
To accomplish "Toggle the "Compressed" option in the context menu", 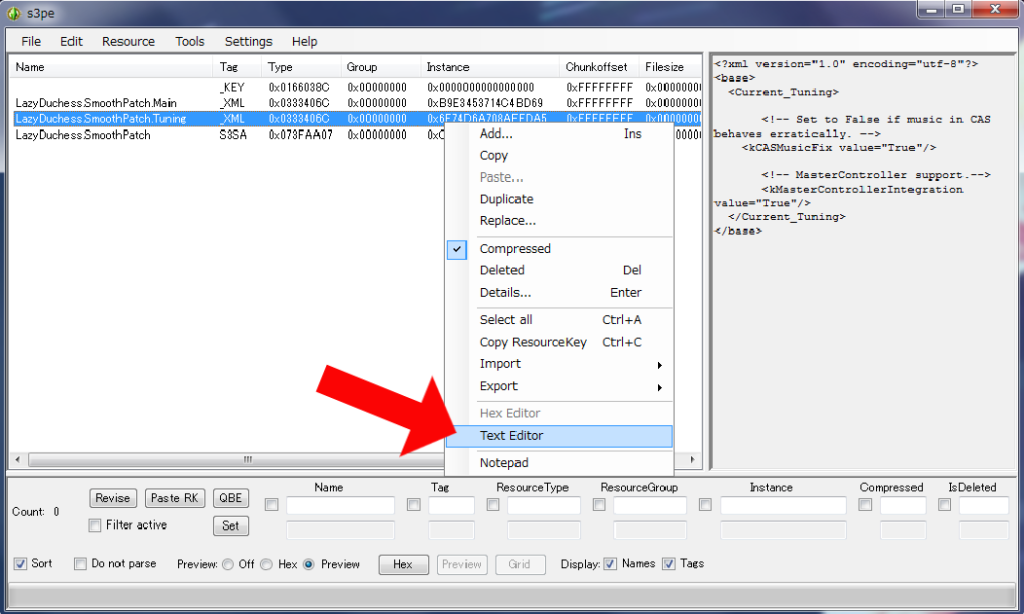I will click(x=515, y=248).
